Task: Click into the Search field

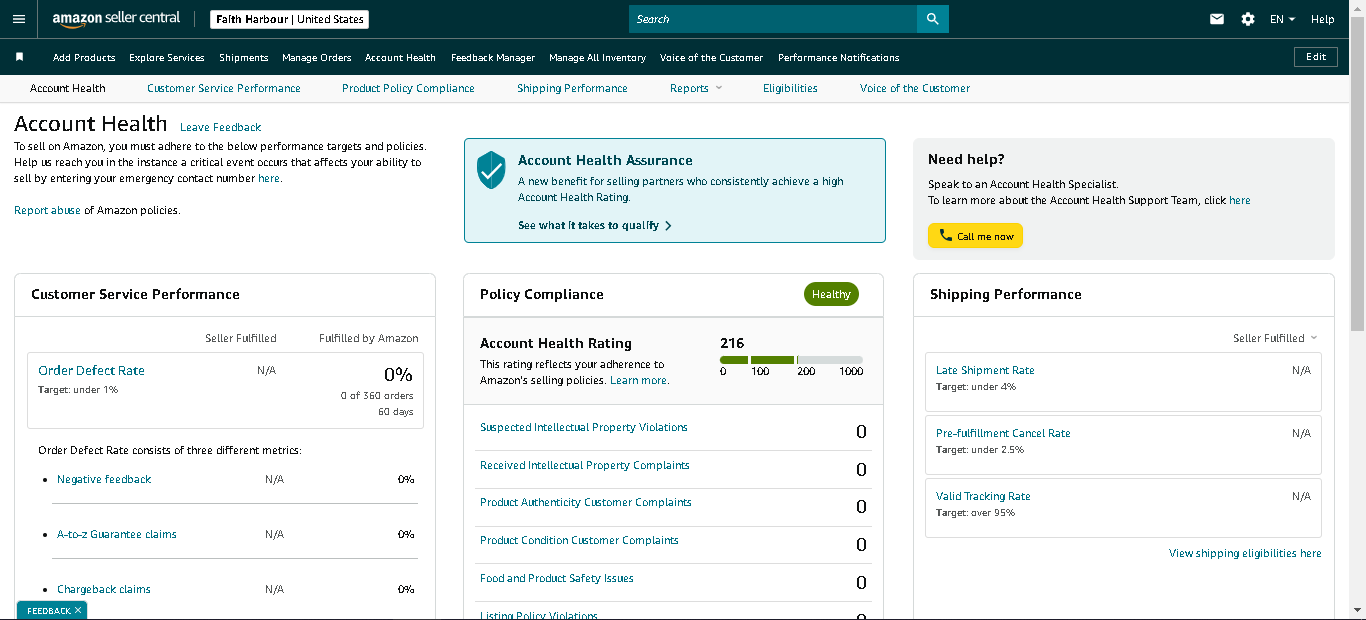Action: pyautogui.click(x=773, y=19)
